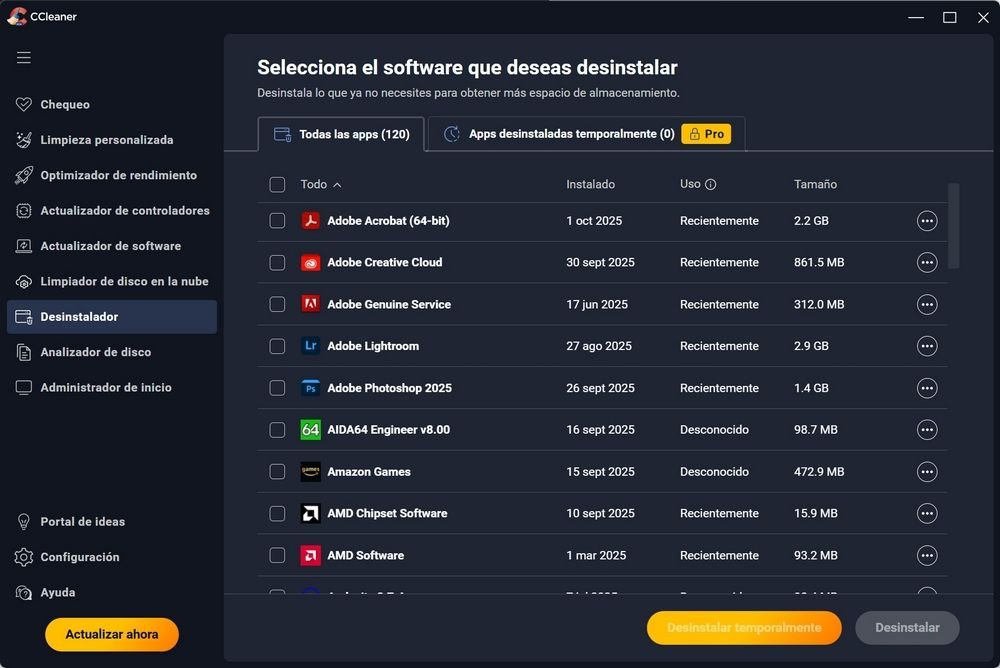Switch to Todas las apps (120) tab
Image resolution: width=1000 pixels, height=668 pixels.
(341, 134)
